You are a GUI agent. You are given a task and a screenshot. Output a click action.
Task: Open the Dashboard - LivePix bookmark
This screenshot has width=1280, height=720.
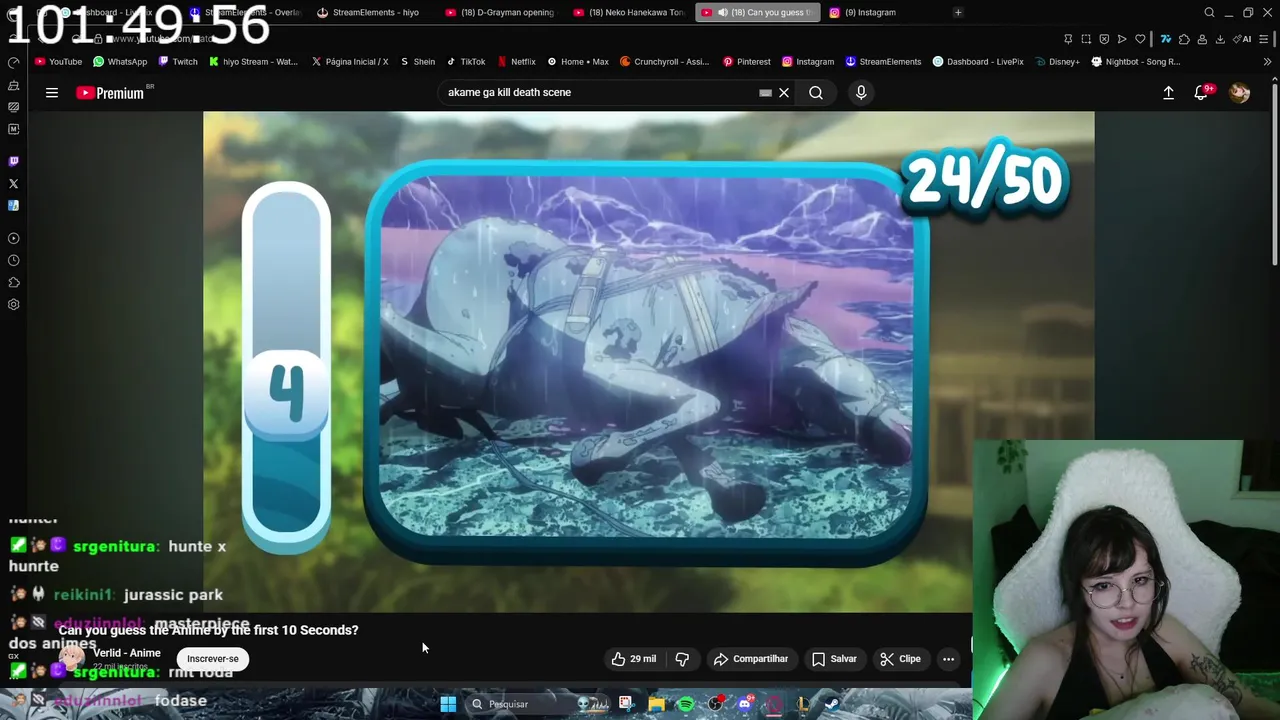(978, 61)
